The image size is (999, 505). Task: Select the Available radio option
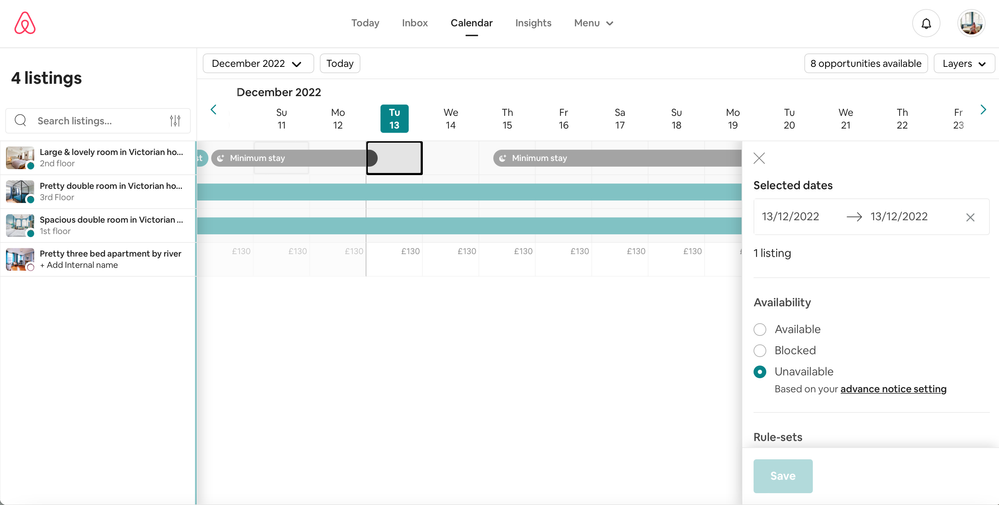pos(760,330)
